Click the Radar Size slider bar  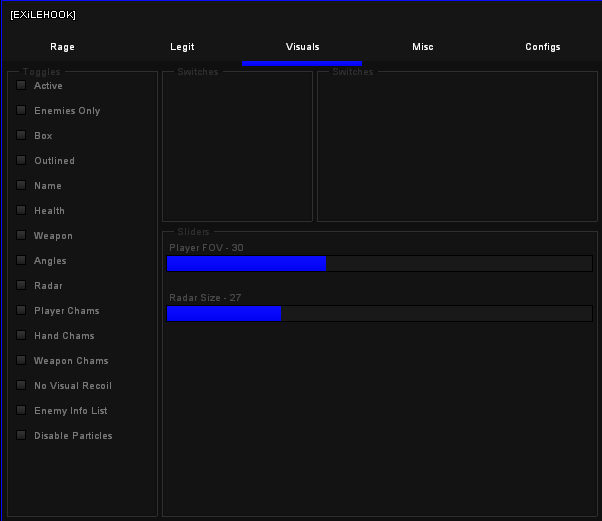380,314
